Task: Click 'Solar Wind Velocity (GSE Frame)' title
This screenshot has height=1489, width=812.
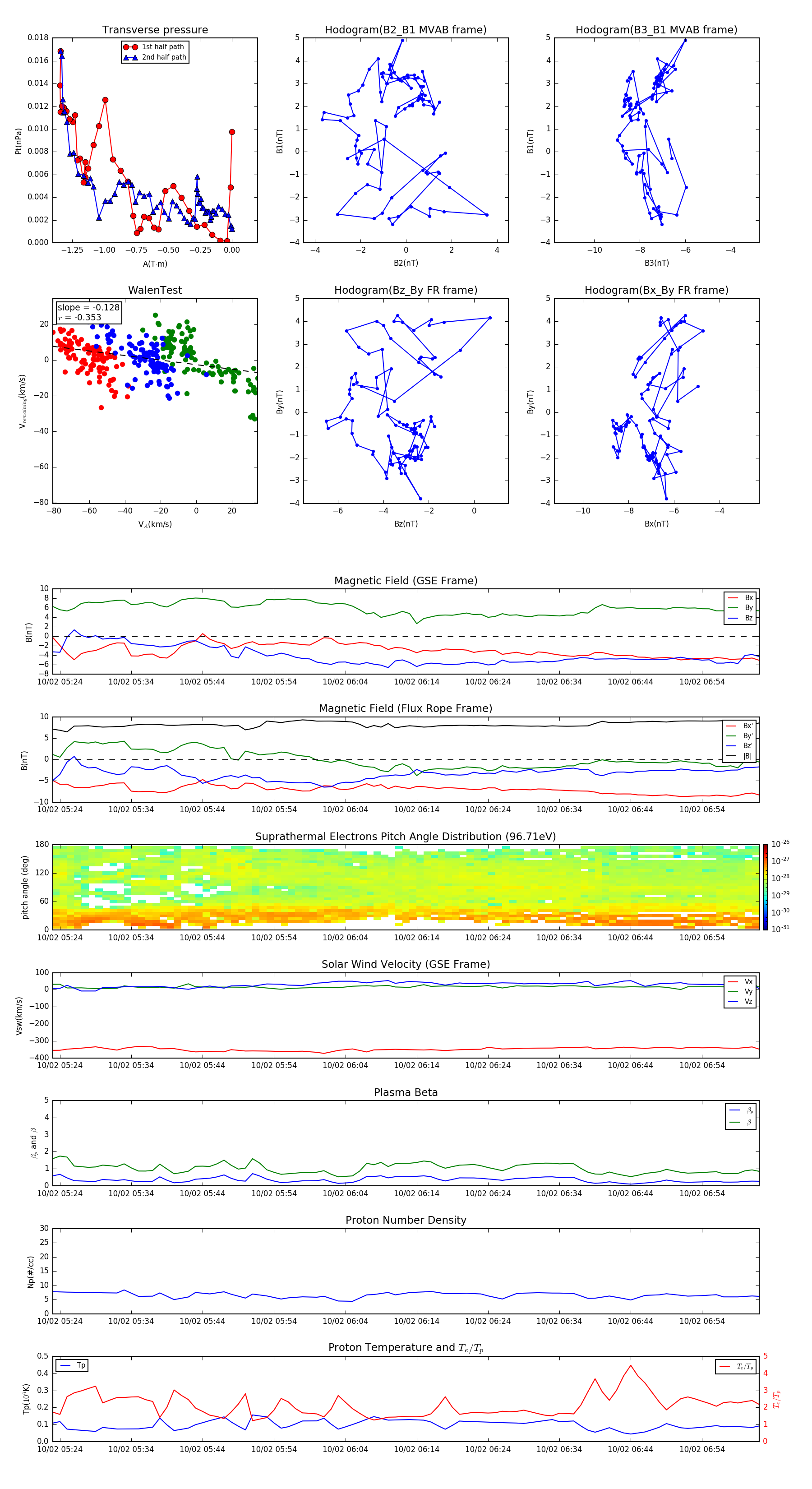Action: (406, 964)
